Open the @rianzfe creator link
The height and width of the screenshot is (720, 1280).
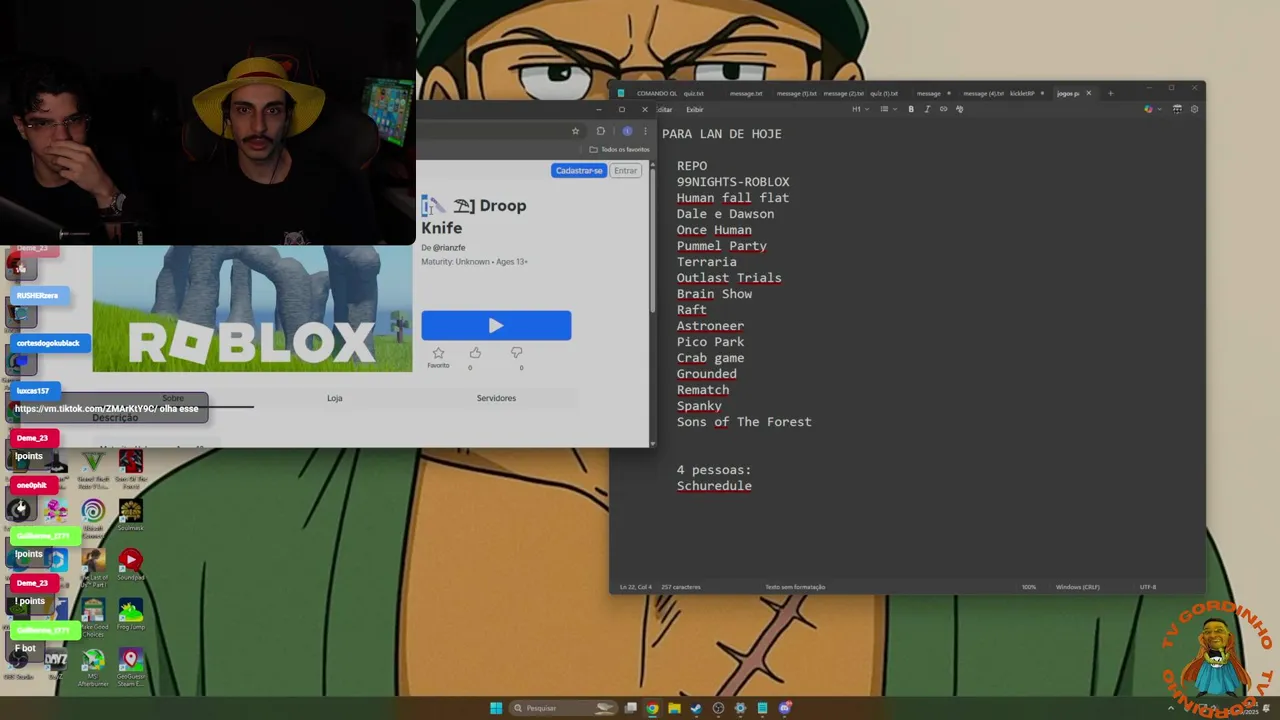point(449,248)
